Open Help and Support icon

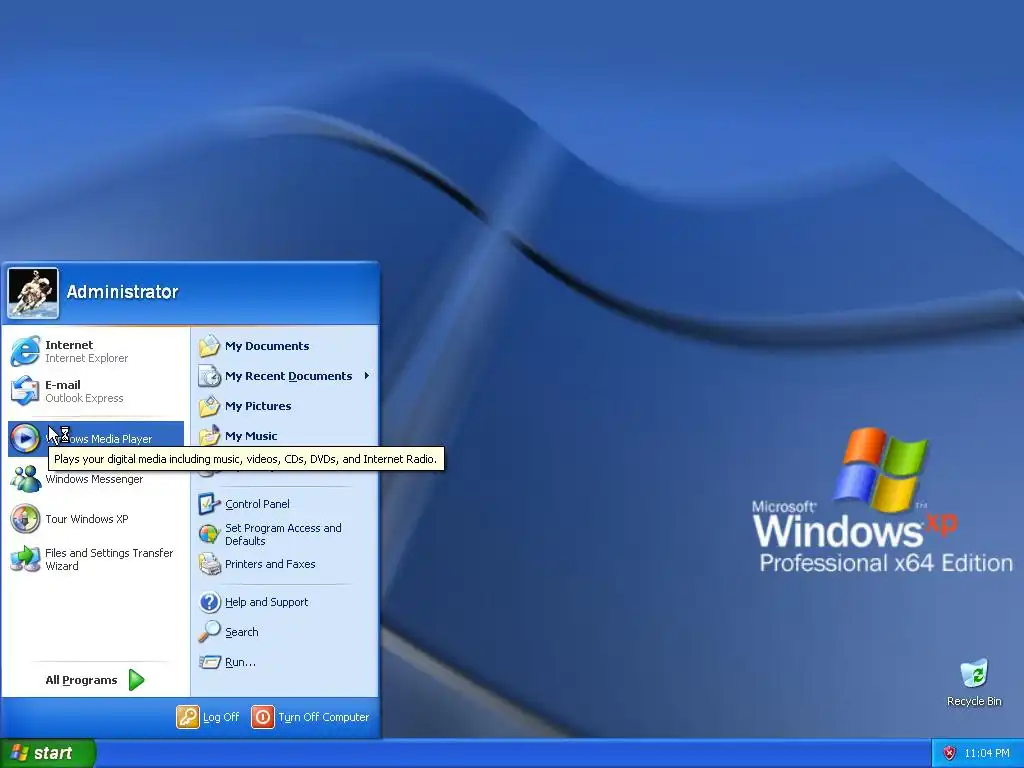[x=210, y=601]
